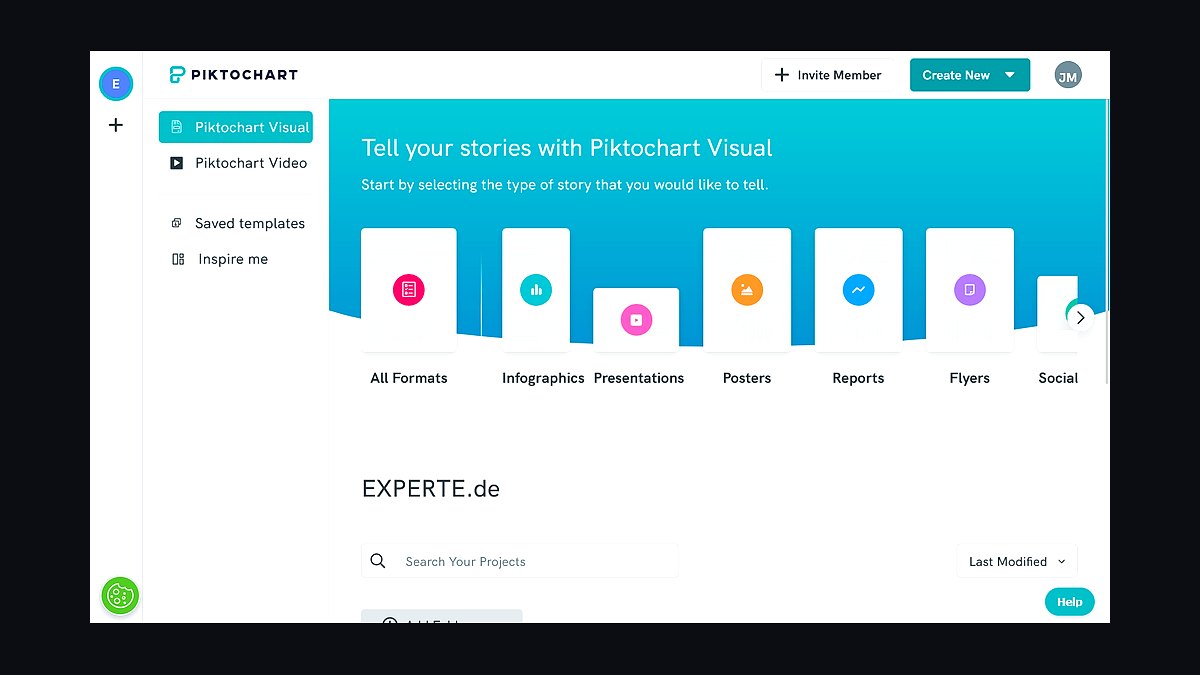Screen dimensions: 1200x675
Task: Click the Social label
Action: pyautogui.click(x=1058, y=378)
